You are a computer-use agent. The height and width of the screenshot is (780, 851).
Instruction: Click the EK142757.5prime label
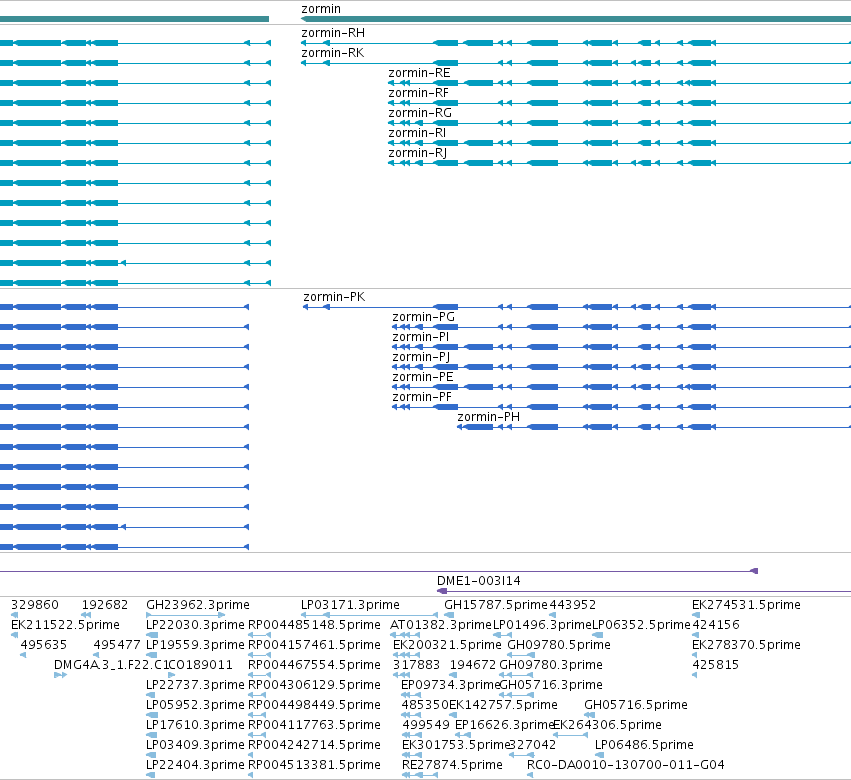[x=503, y=706]
